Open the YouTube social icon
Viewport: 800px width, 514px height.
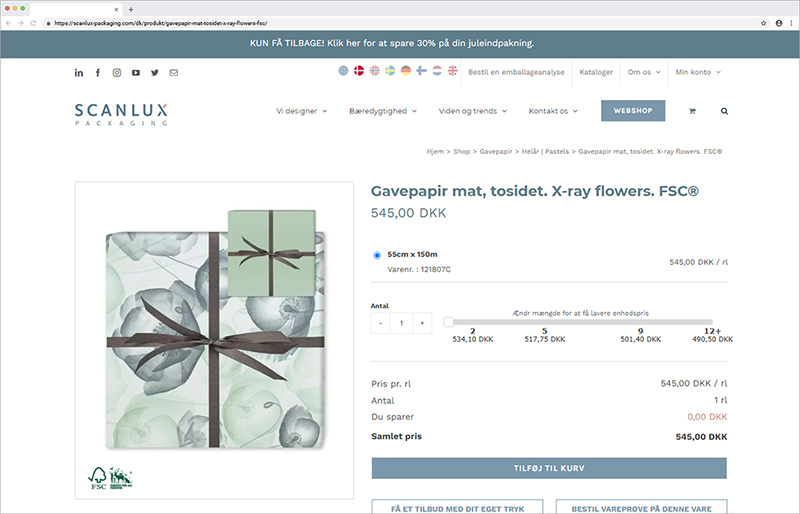coord(136,73)
